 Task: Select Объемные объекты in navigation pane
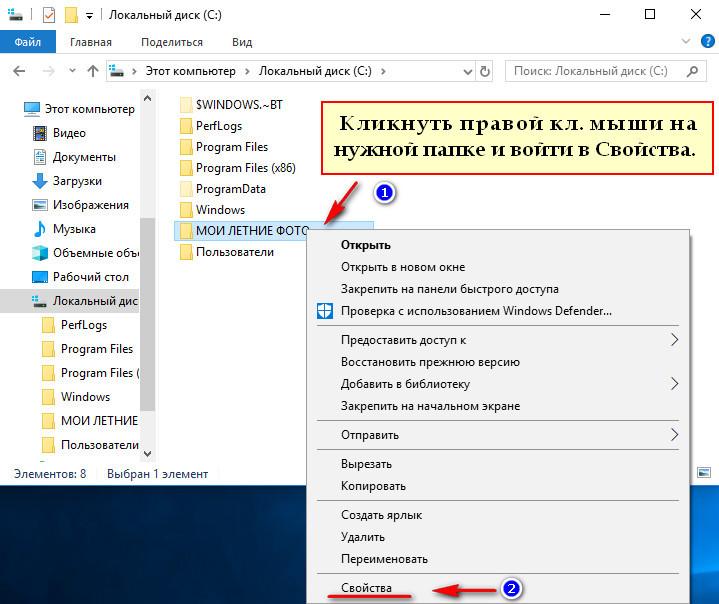[x=85, y=253]
